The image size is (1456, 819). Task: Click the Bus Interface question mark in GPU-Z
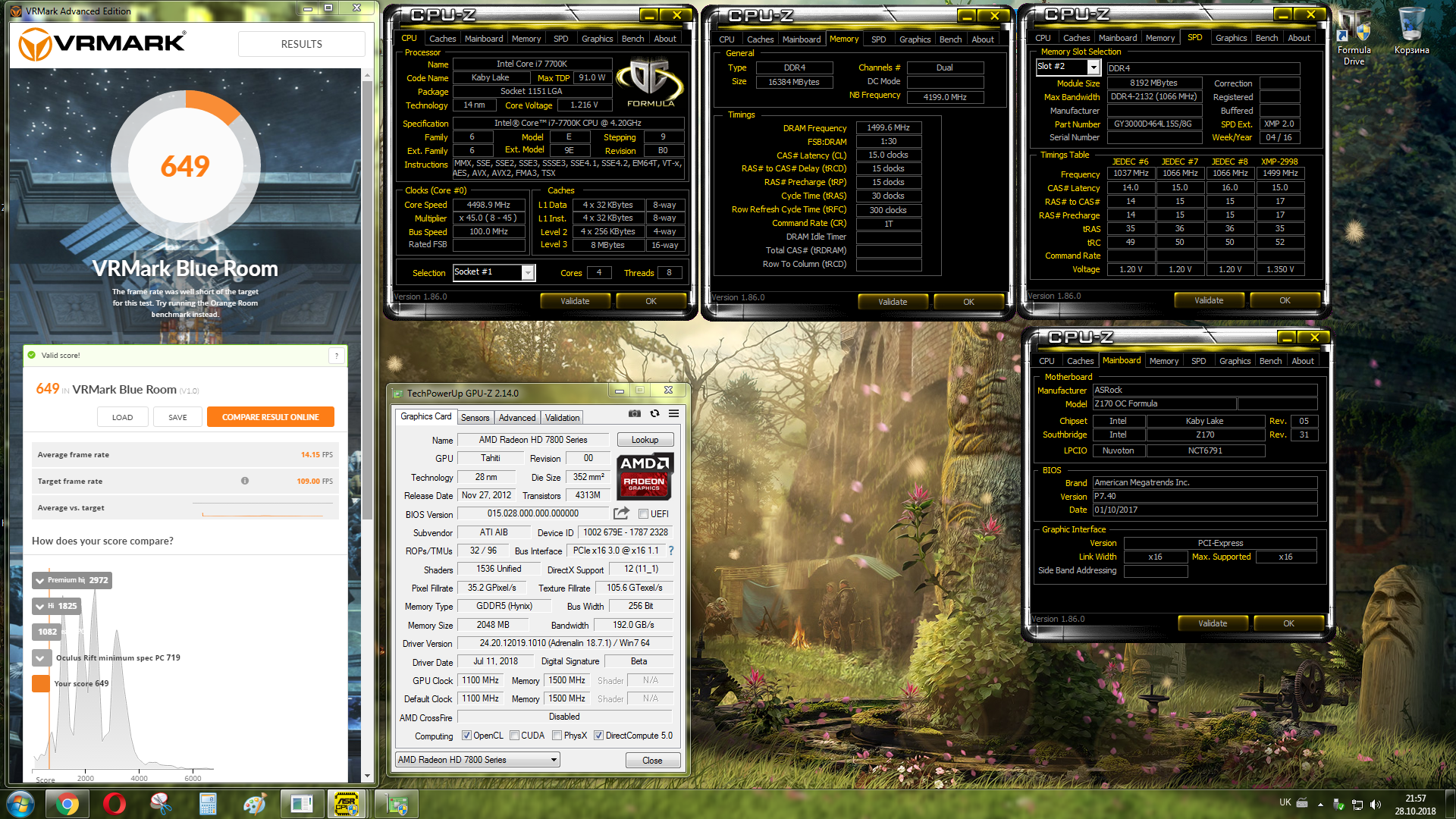tap(671, 551)
